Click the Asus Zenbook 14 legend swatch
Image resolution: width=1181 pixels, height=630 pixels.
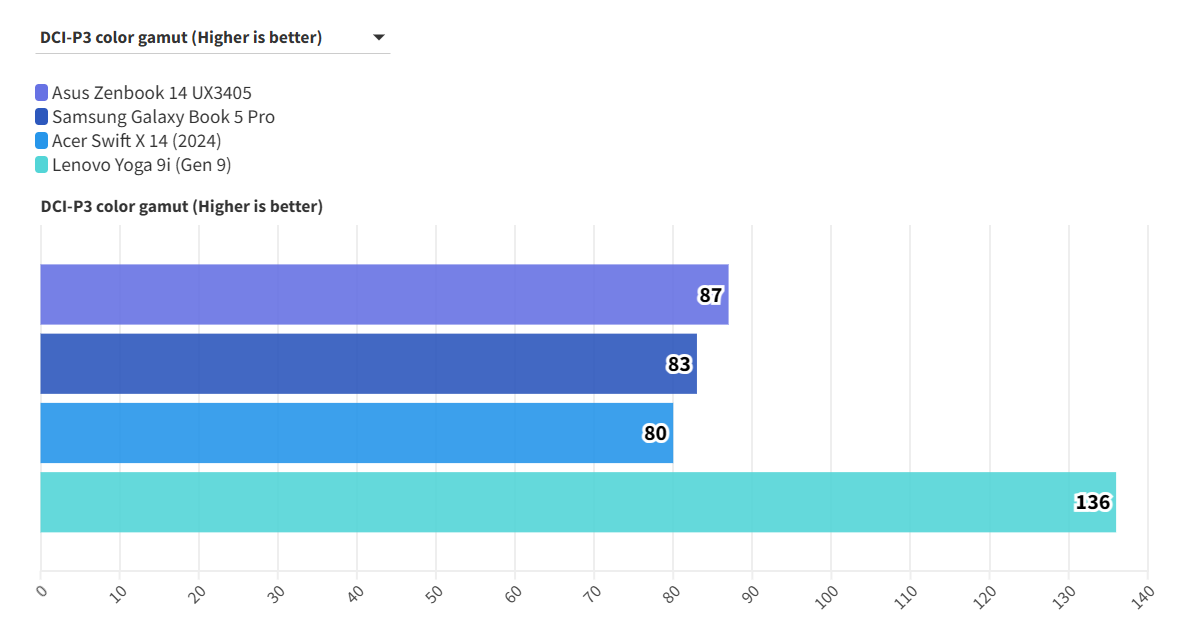(x=42, y=93)
